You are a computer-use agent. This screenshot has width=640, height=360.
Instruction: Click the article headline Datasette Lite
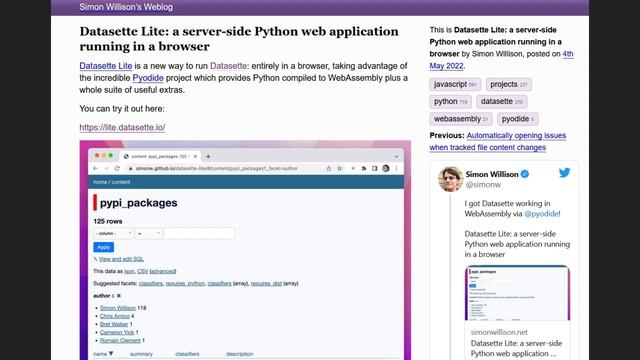239,39
